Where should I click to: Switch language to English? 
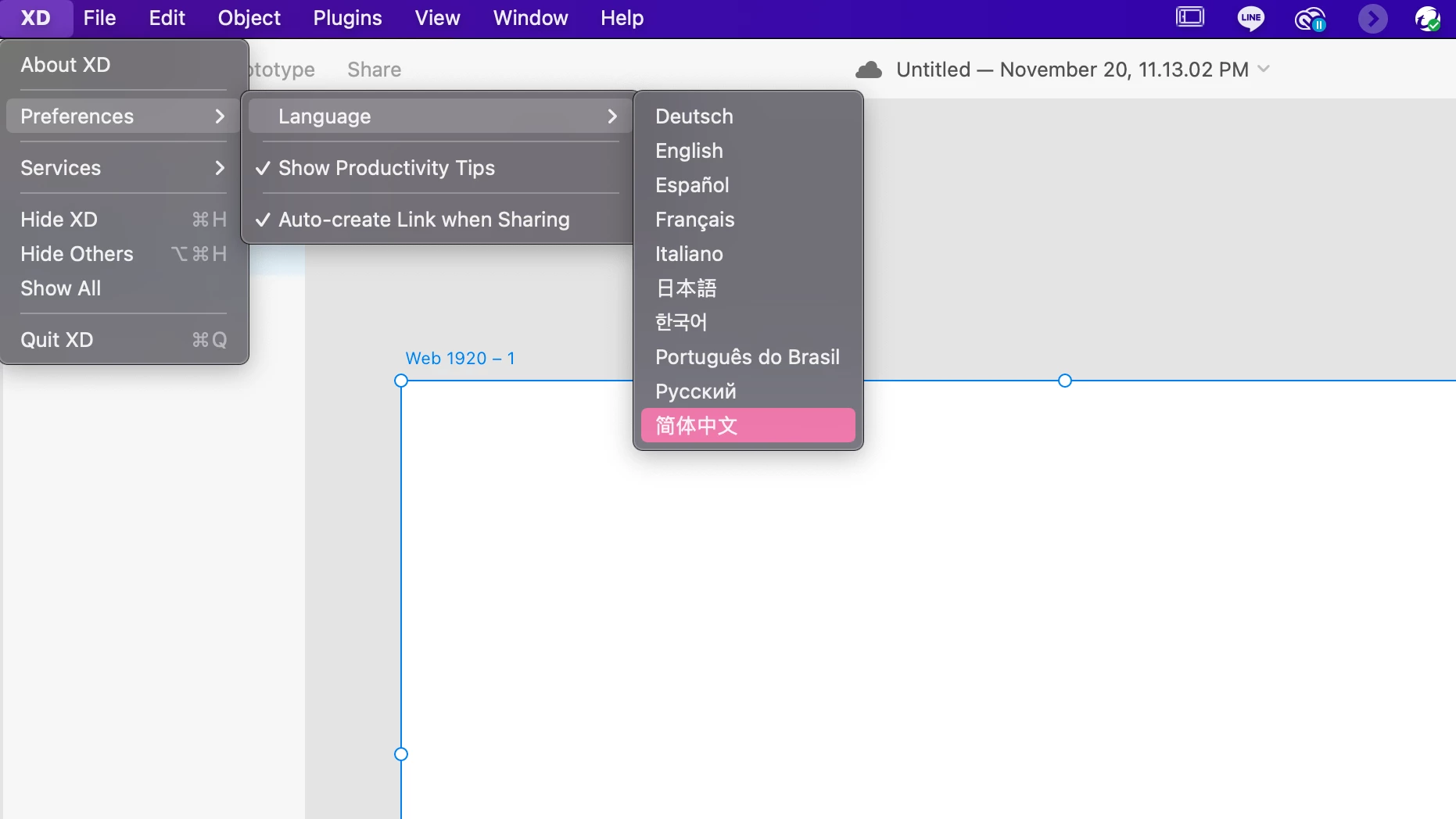[748, 151]
